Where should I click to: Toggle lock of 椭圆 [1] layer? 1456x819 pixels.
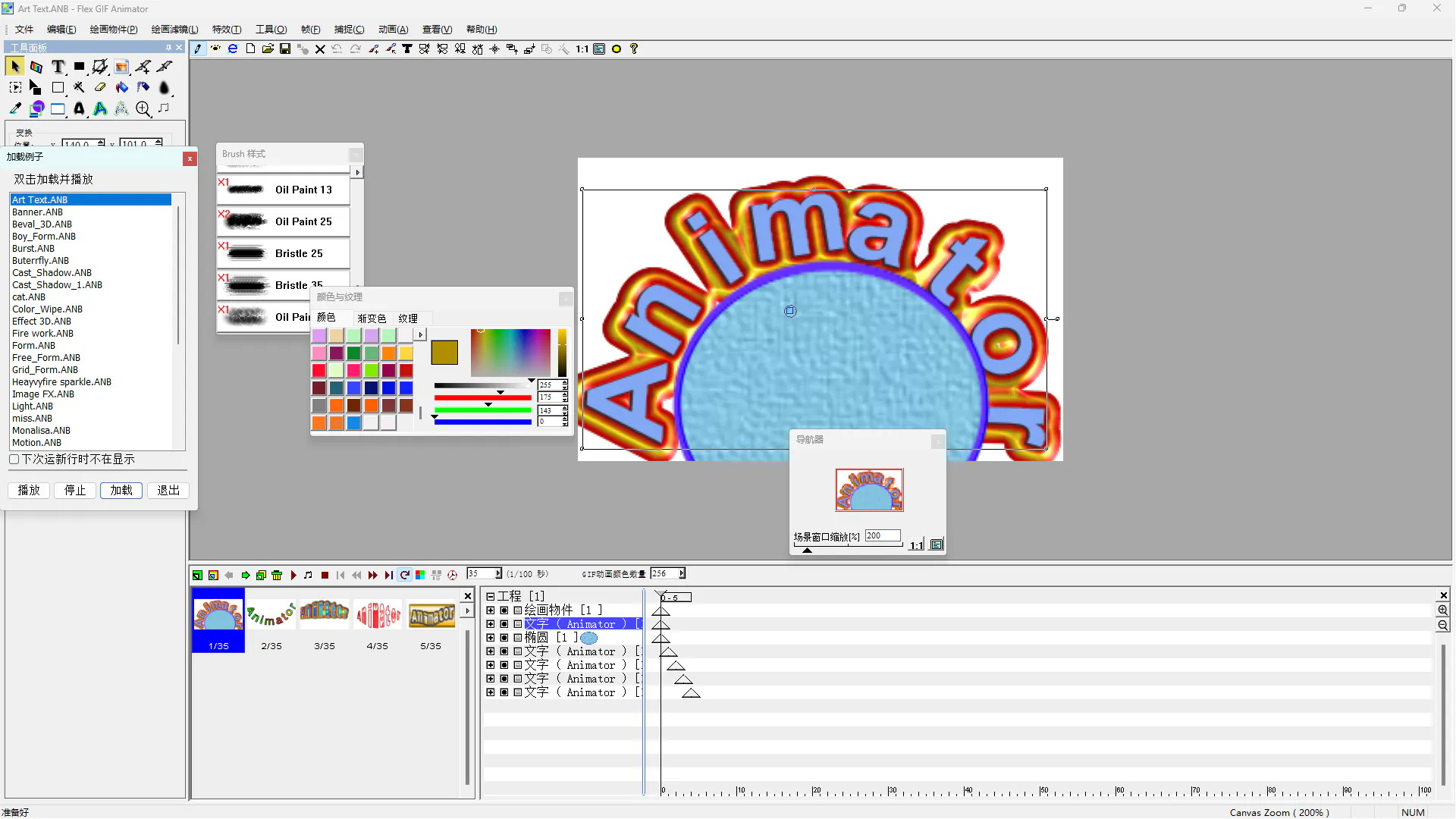pos(518,638)
